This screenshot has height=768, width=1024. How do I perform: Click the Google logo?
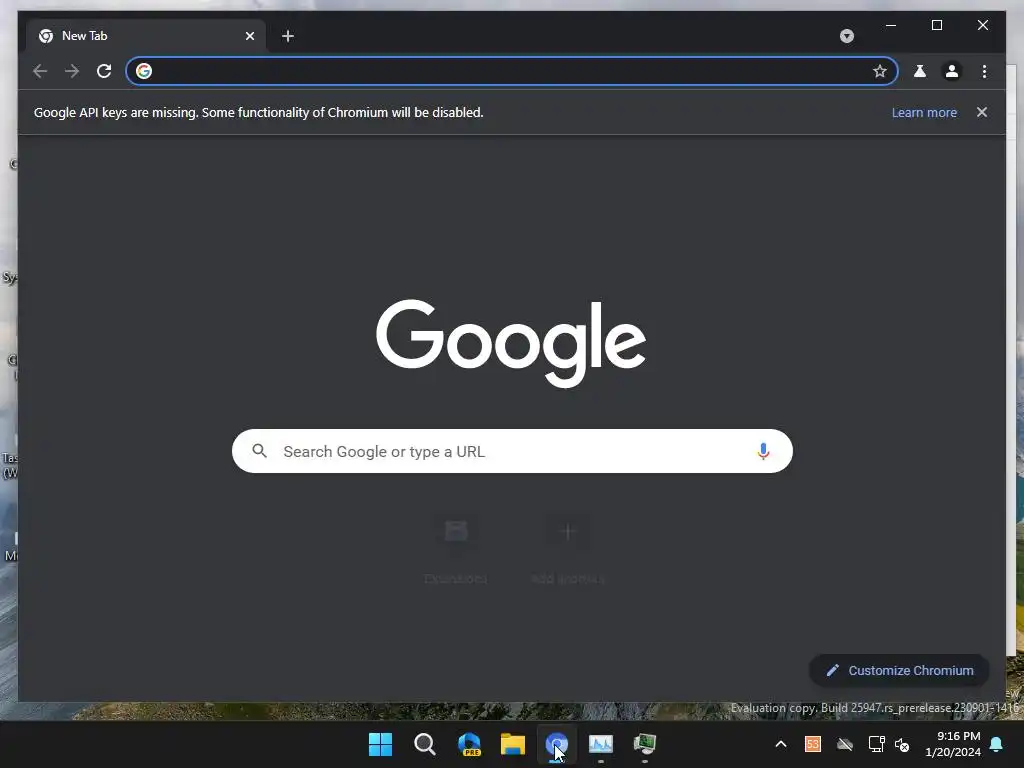pos(511,344)
